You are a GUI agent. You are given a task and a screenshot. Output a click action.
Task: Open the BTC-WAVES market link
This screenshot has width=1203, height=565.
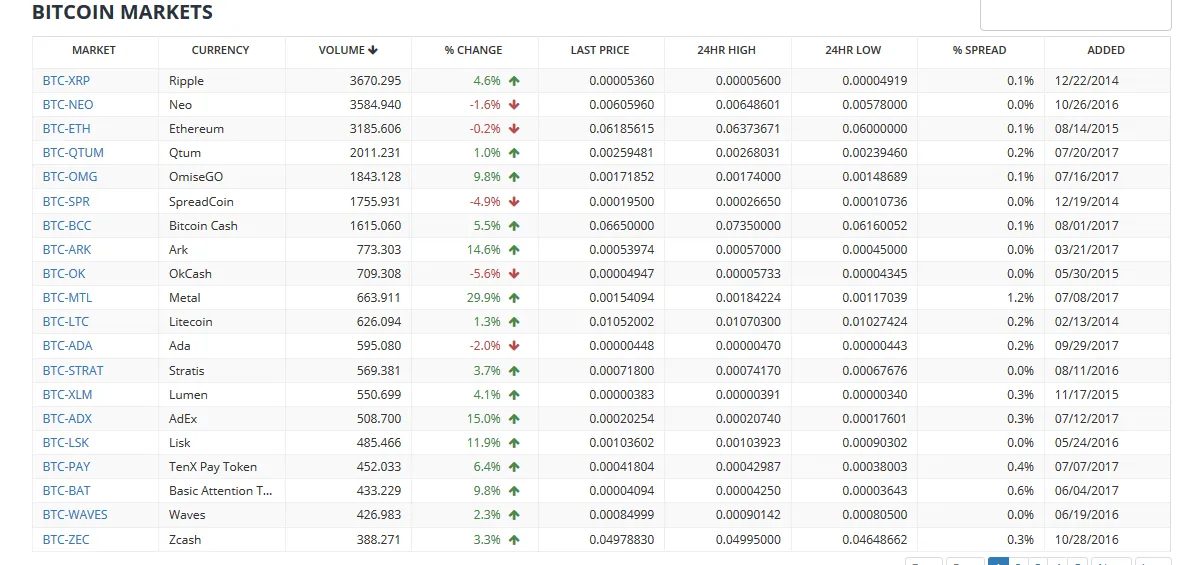tap(75, 515)
